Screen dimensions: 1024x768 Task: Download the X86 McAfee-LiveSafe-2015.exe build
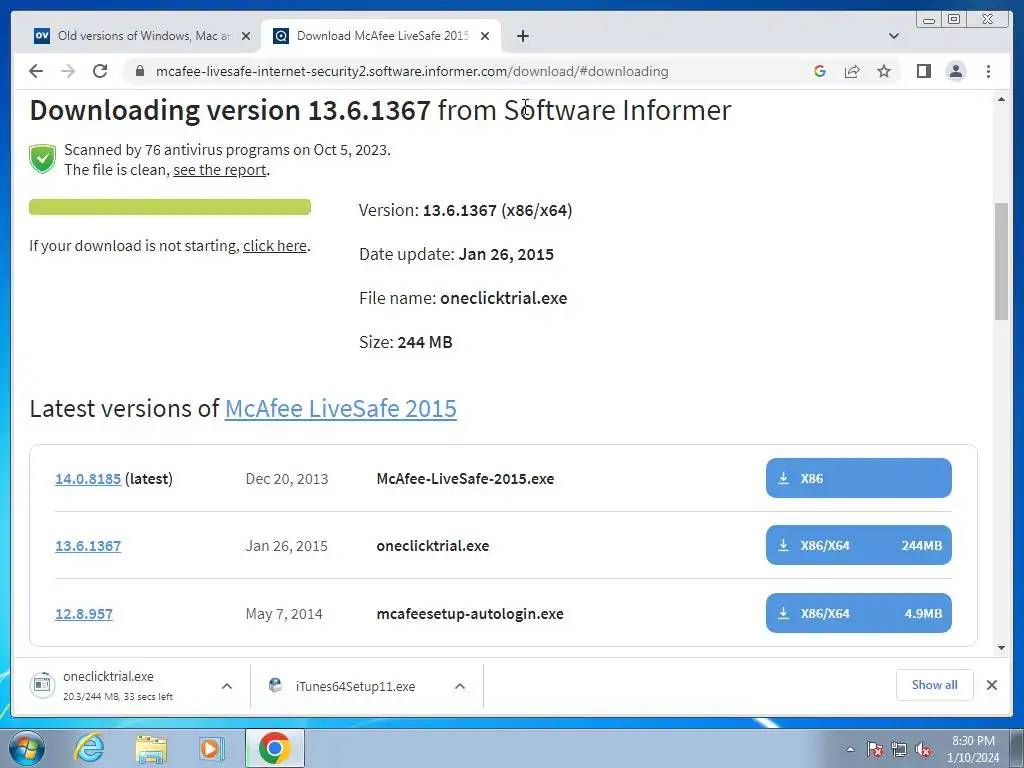click(859, 478)
